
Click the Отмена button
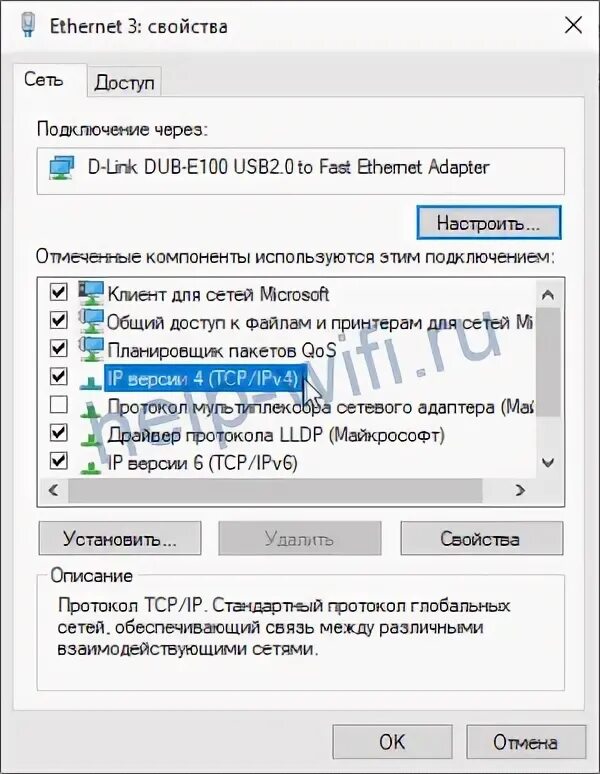(525, 742)
